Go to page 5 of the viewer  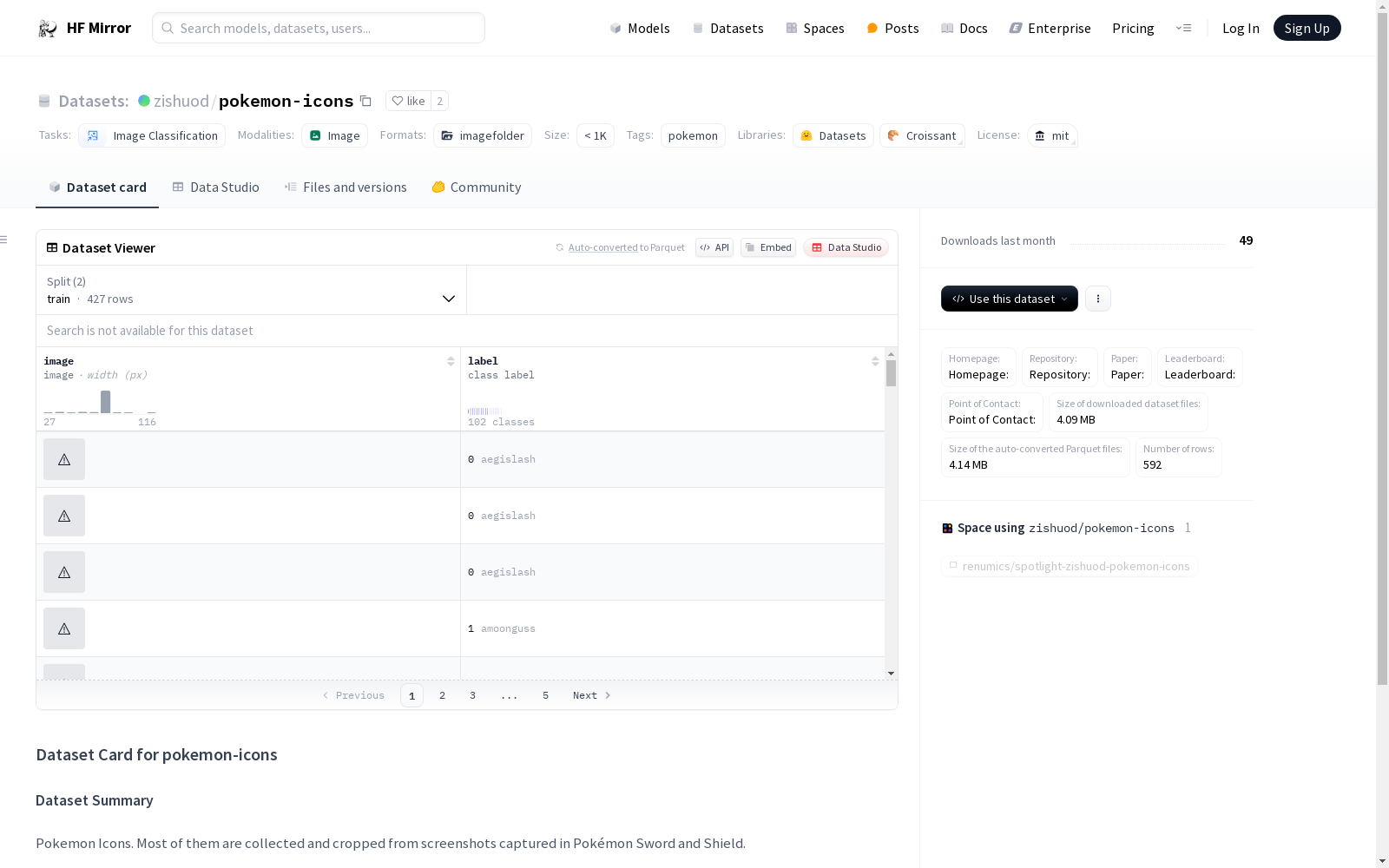coord(545,695)
